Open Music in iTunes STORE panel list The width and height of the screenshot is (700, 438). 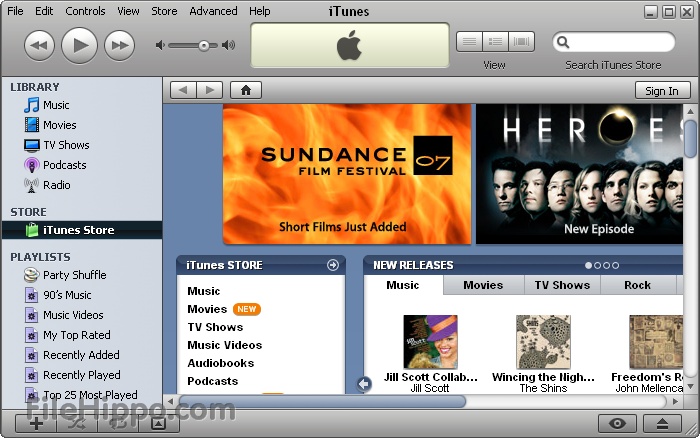pos(204,291)
